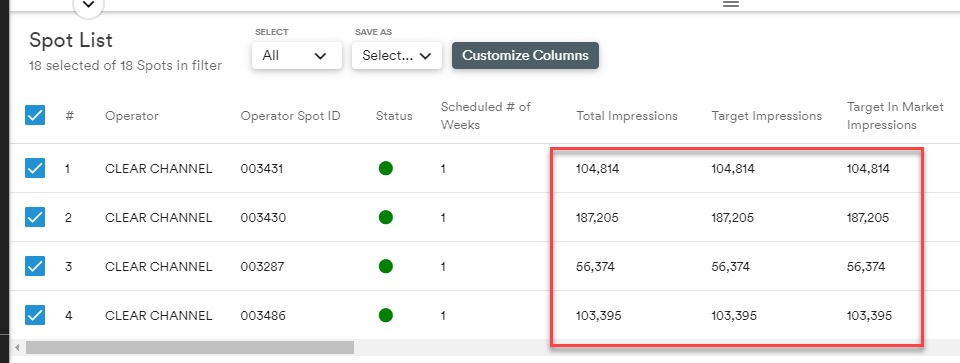Viewport: 960px width, 363px height.
Task: Uncheck the checkbox for spot row 4
Action: 35,315
